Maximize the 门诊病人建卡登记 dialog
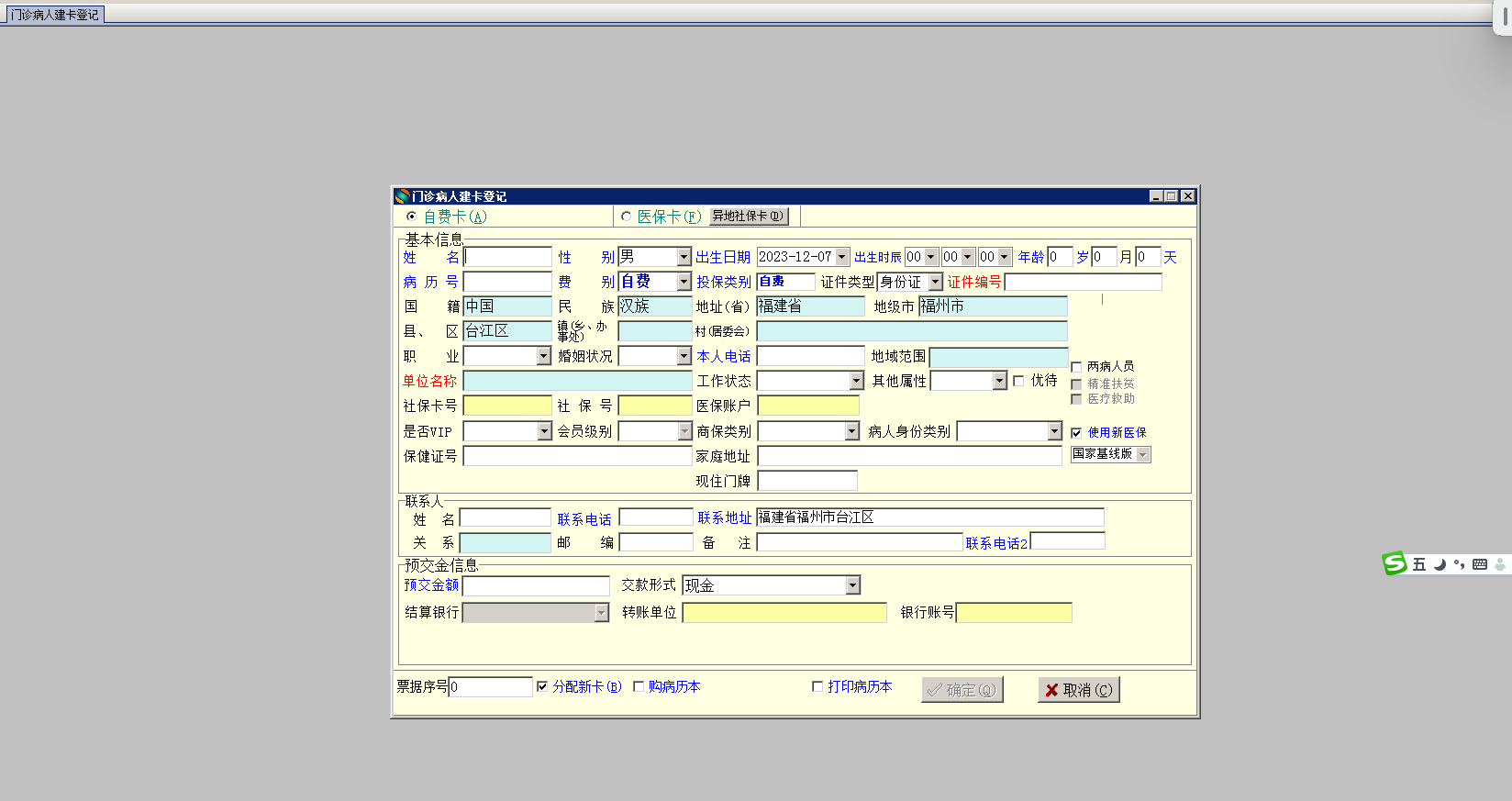This screenshot has width=1512, height=801. click(x=1172, y=196)
